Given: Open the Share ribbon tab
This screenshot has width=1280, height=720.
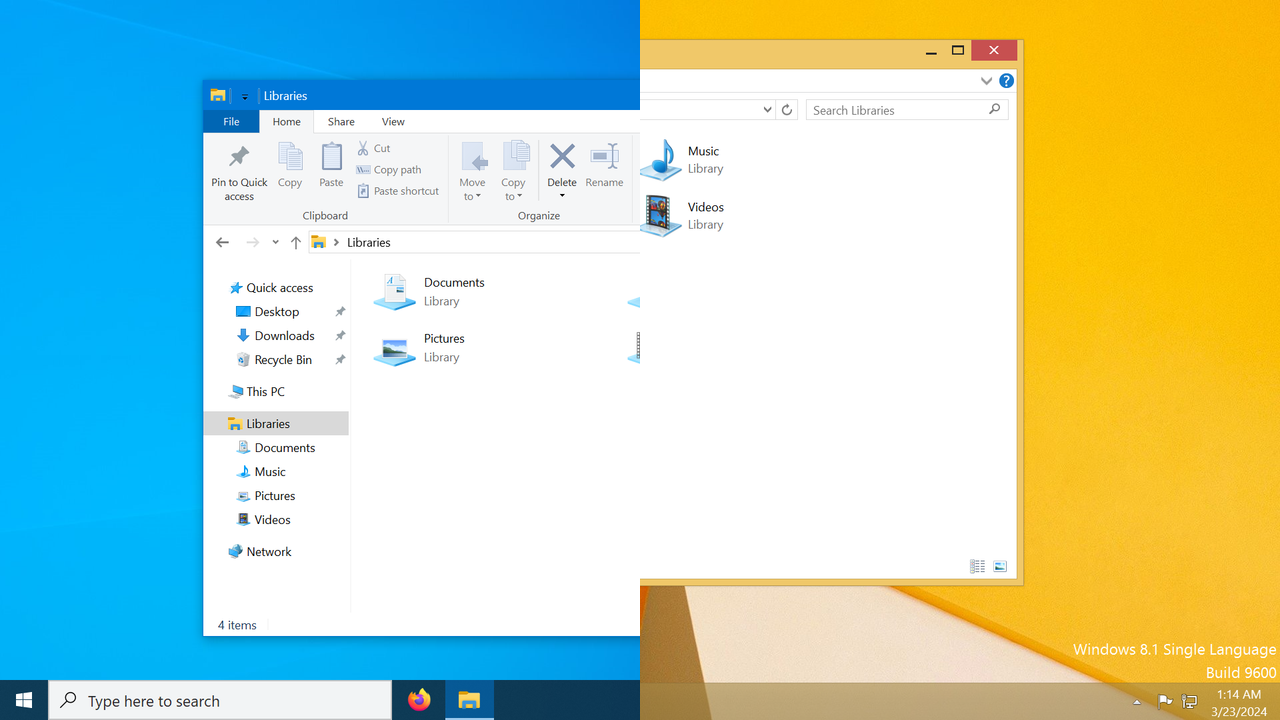Looking at the screenshot, I should (x=341, y=121).
